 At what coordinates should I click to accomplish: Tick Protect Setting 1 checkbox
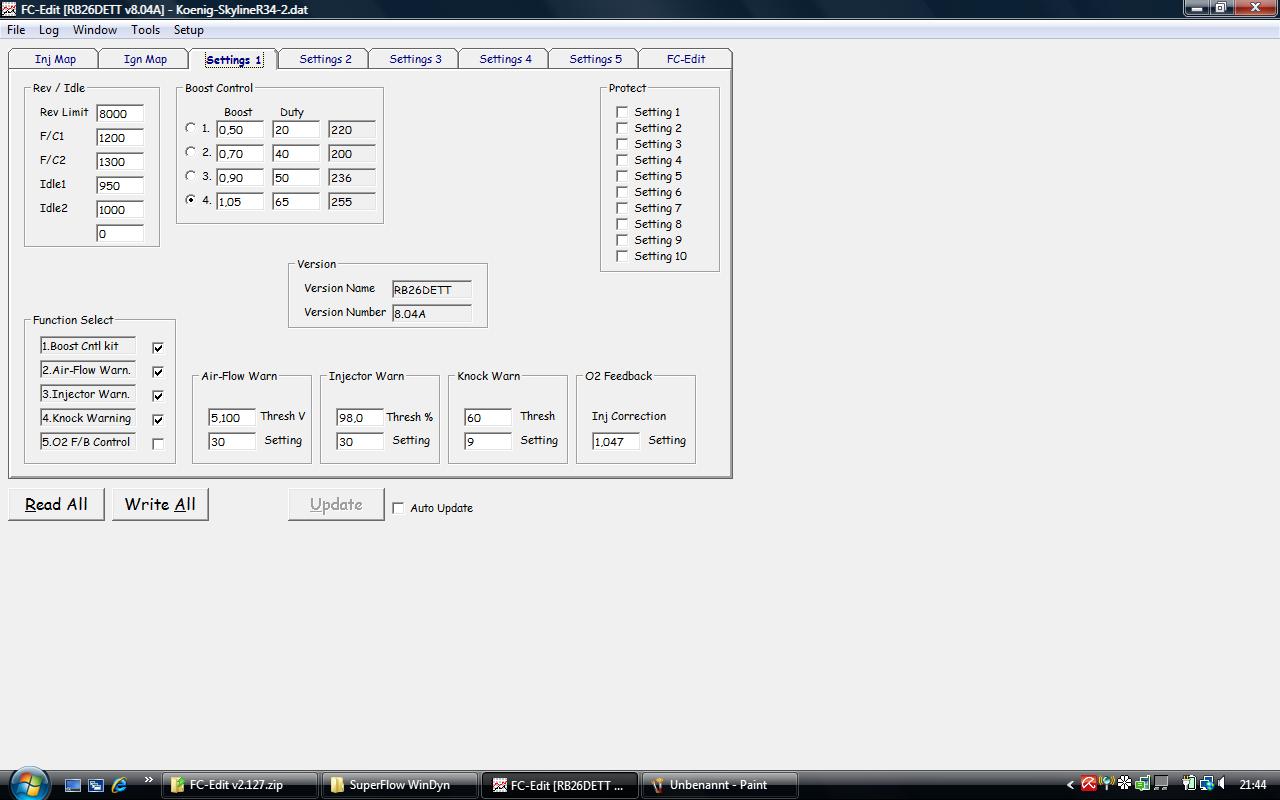[x=622, y=112]
